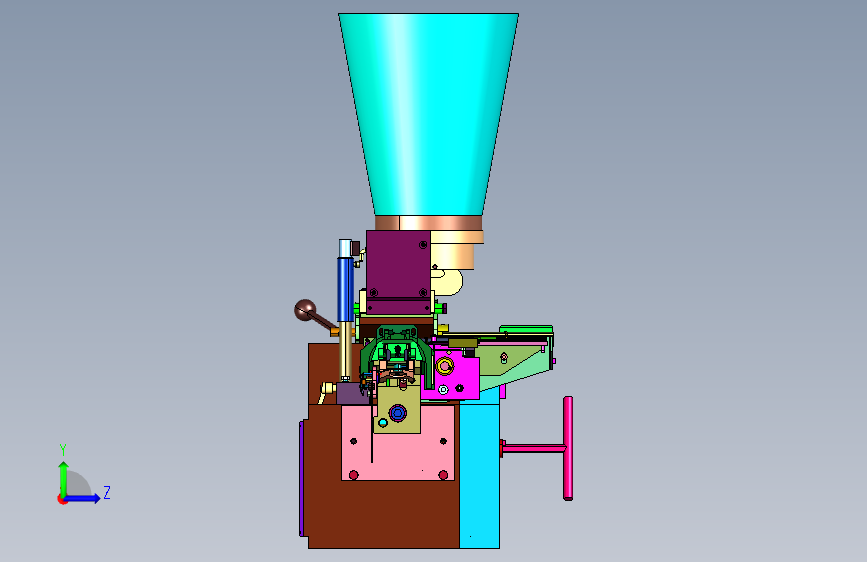This screenshot has height=562, width=867.
Task: Select the dark purple block under the hopper
Action: (x=398, y=273)
